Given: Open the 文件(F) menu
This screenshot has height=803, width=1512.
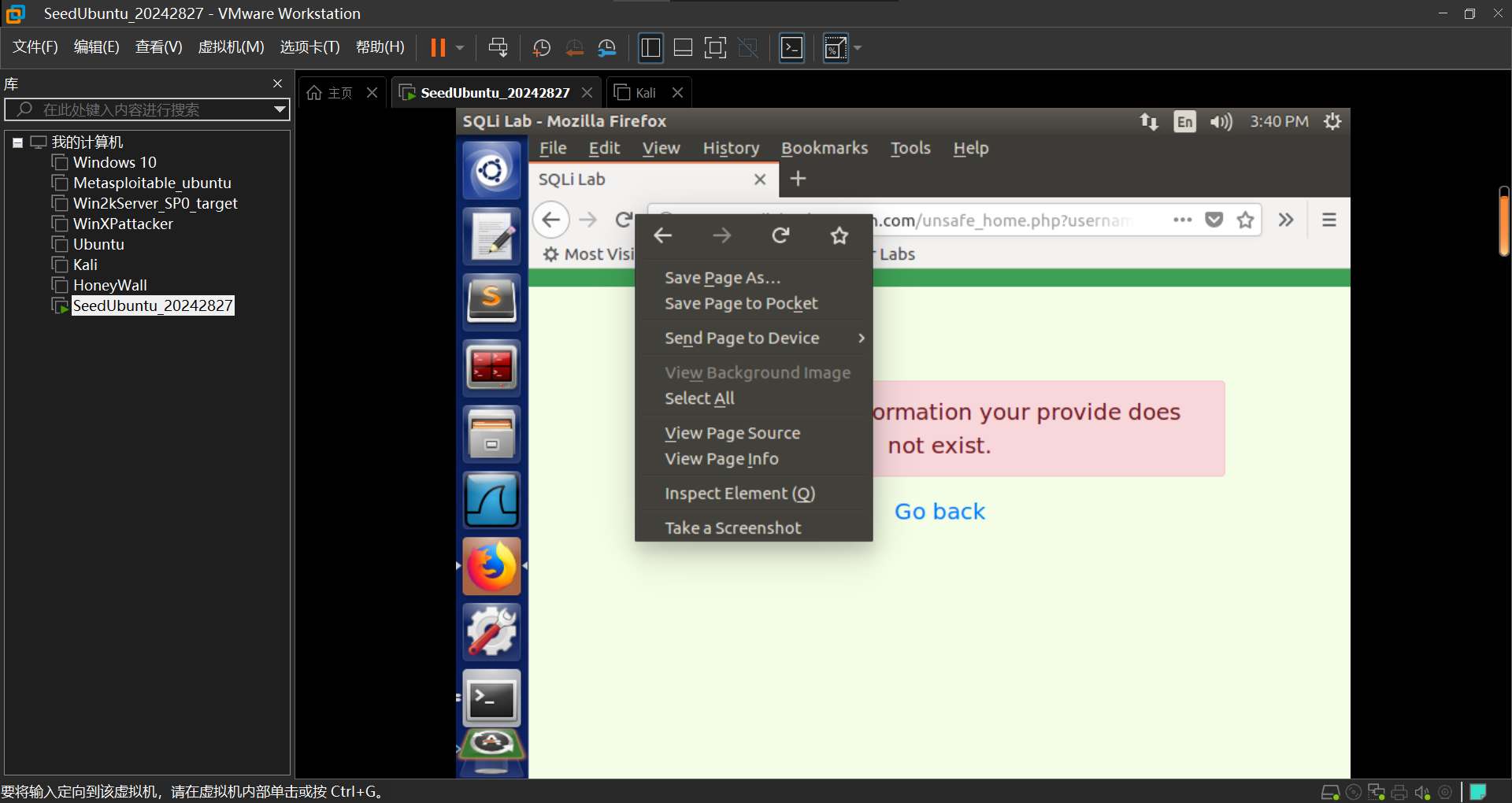Looking at the screenshot, I should (35, 47).
